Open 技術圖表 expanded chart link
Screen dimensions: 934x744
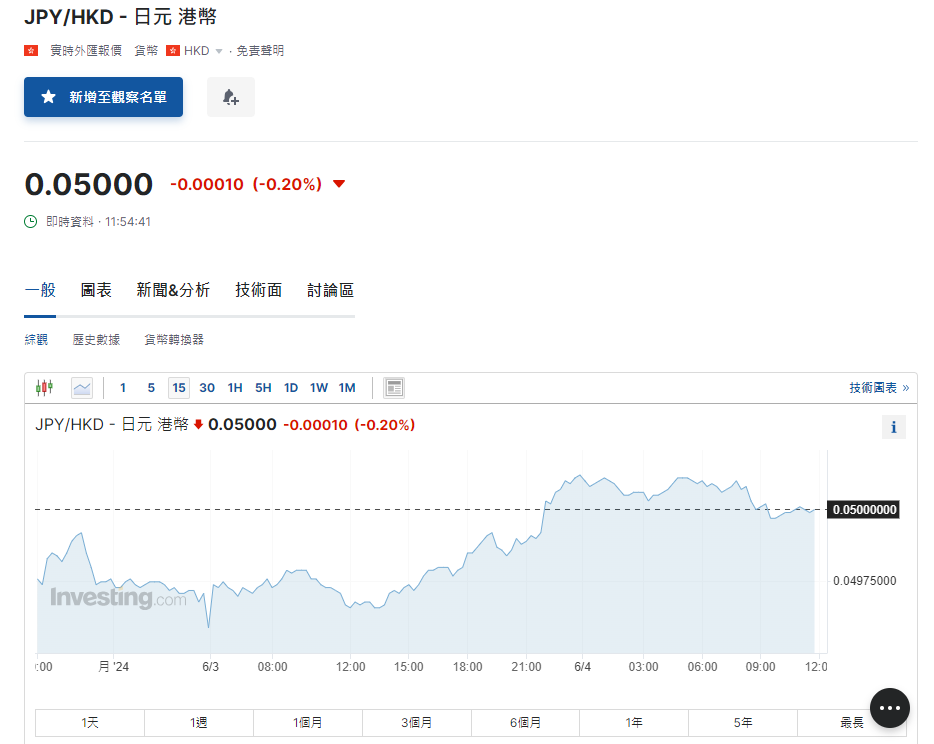tap(879, 387)
